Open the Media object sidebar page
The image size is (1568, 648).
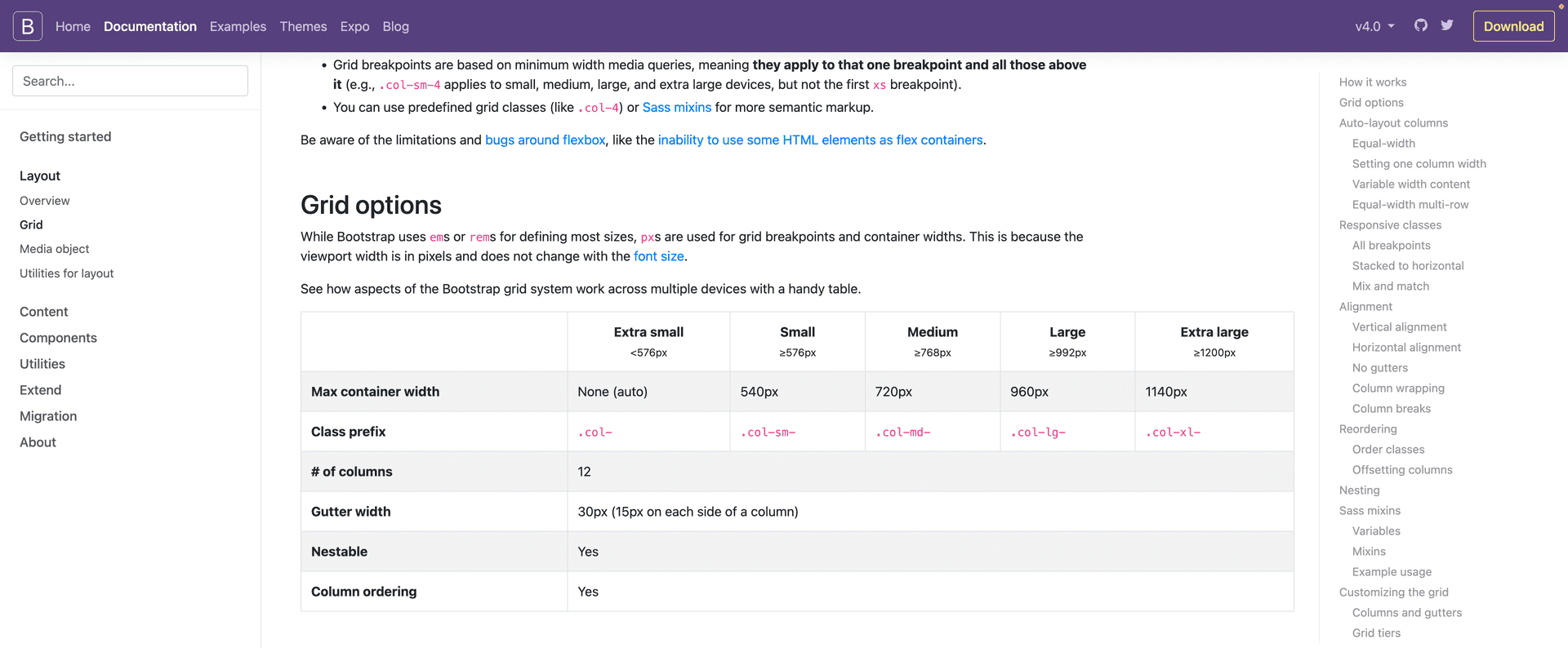pyautogui.click(x=55, y=249)
